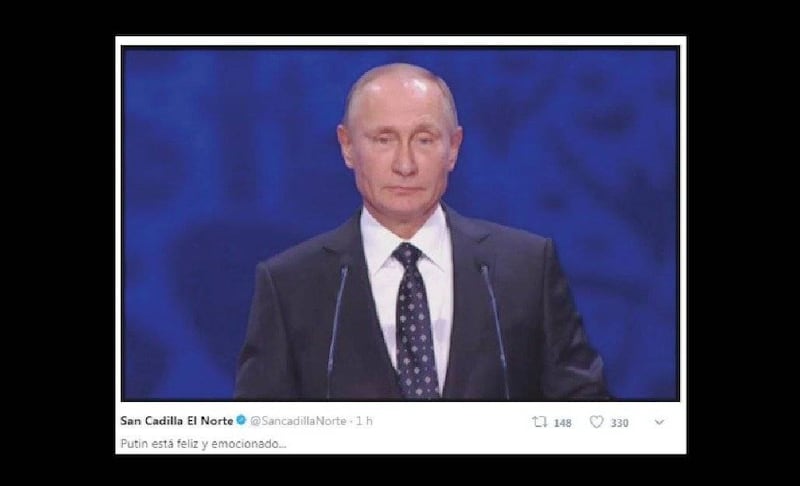
Task: Click the blue verified badge
Action: [241, 421]
